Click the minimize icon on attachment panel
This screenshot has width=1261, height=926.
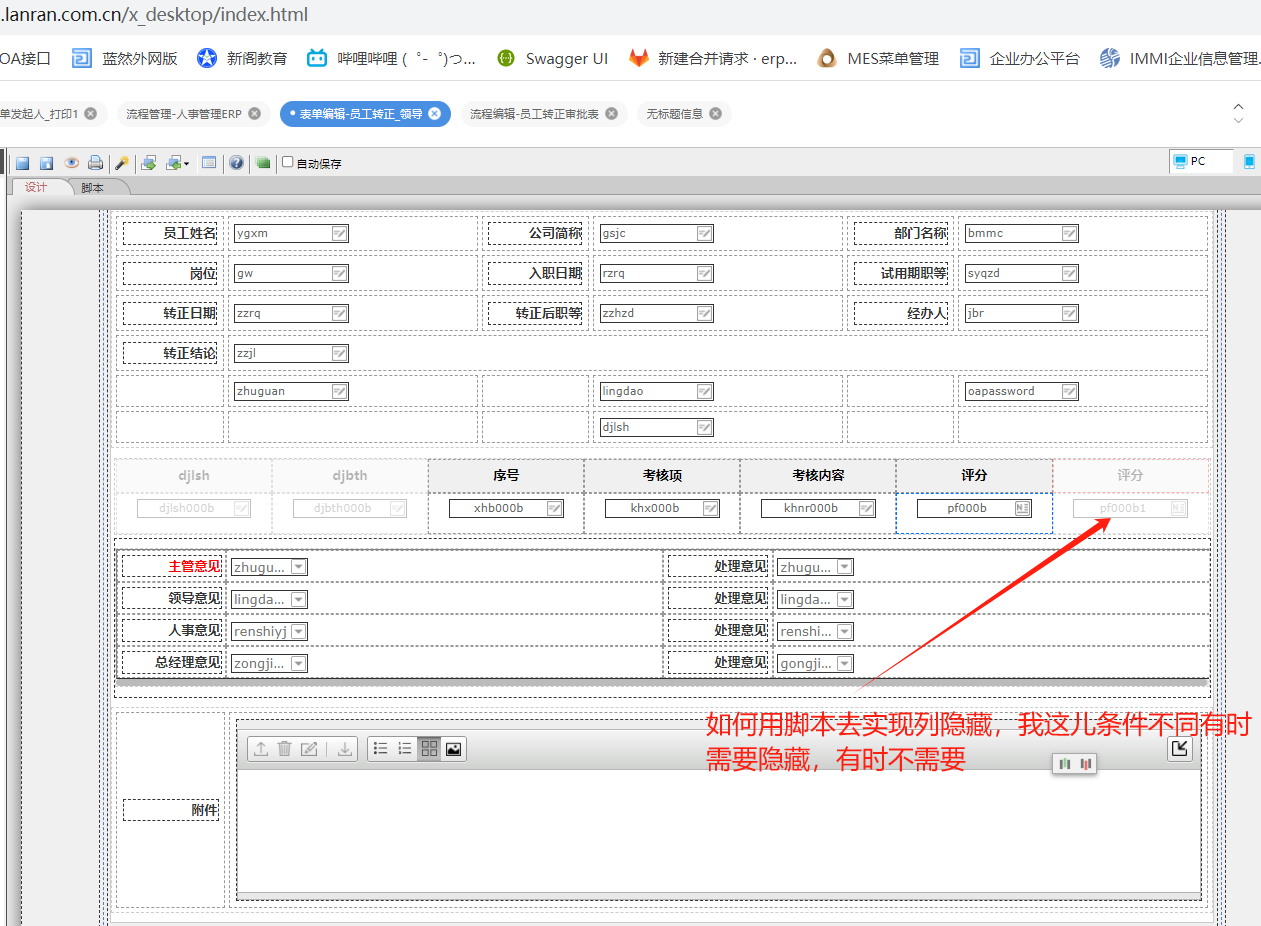click(x=1180, y=748)
